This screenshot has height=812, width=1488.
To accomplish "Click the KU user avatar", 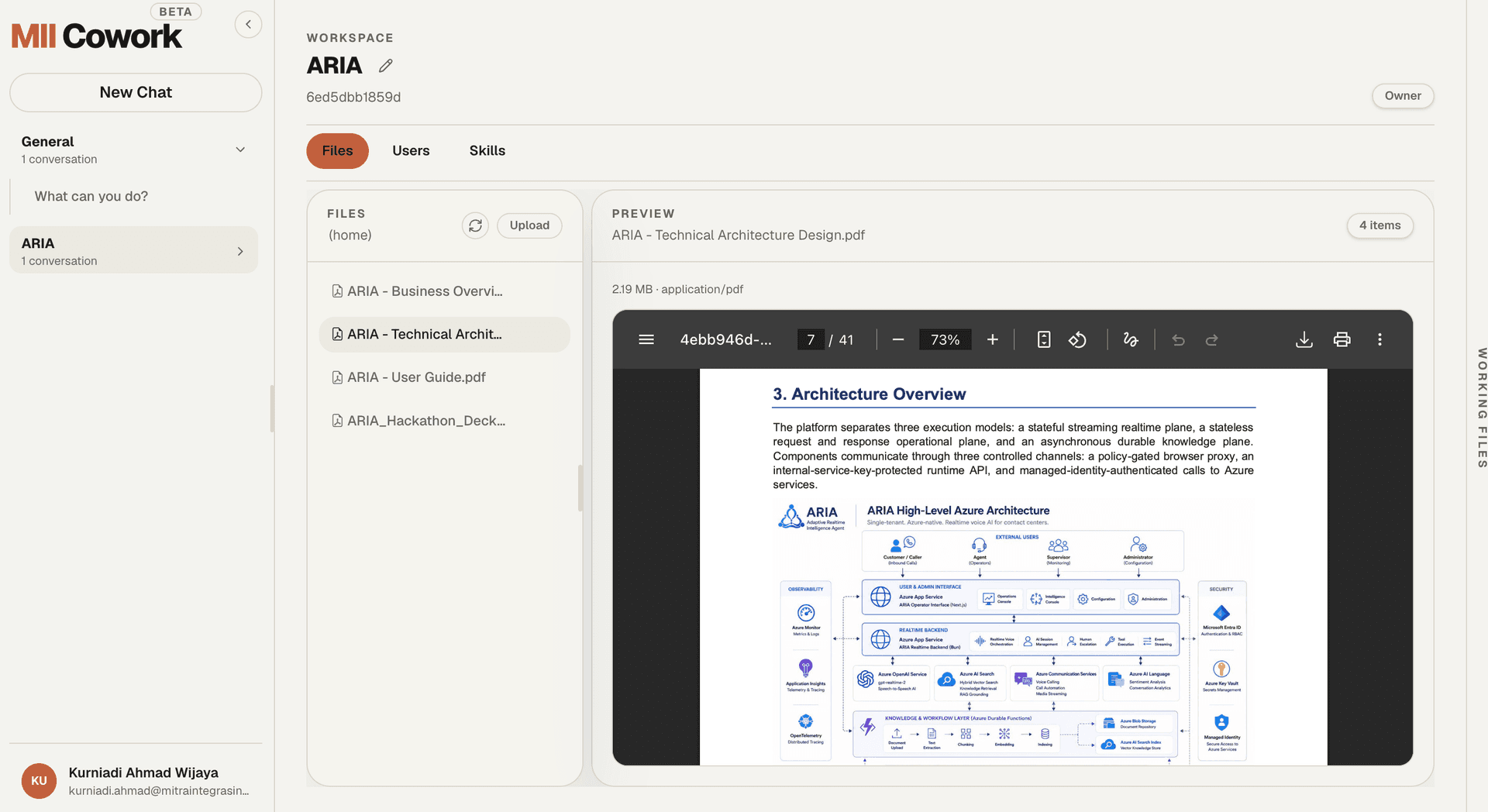I will 39,781.
